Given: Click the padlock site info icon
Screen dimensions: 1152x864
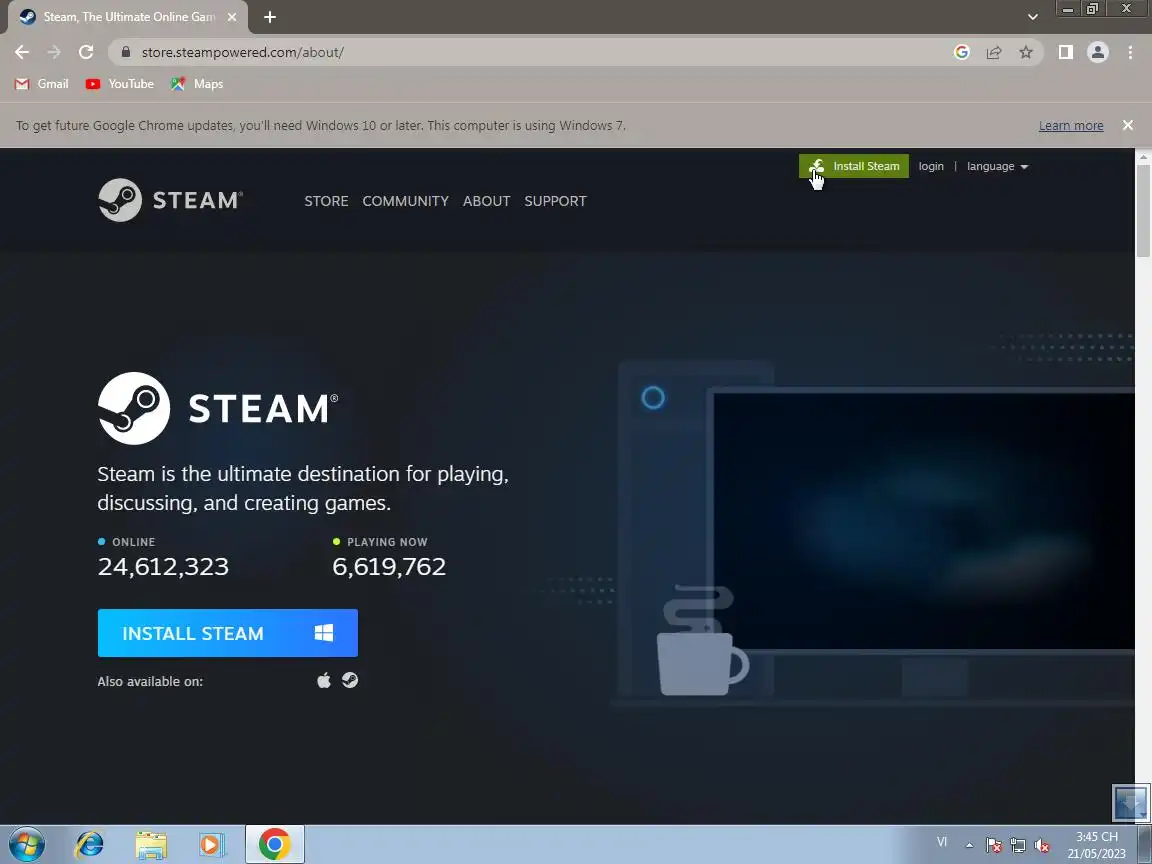Looking at the screenshot, I should click(126, 52).
